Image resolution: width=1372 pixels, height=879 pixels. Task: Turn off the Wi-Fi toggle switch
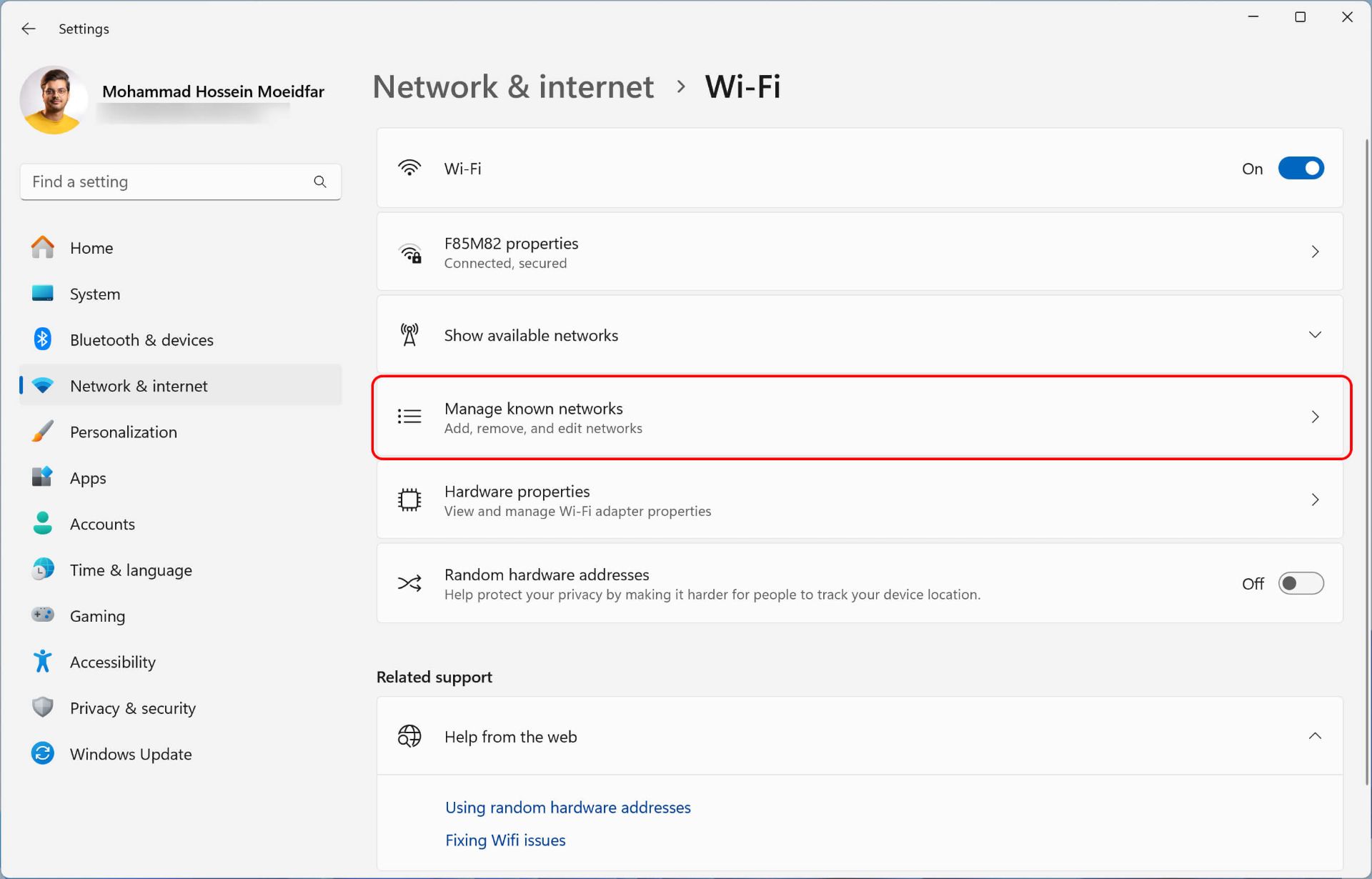click(x=1301, y=169)
